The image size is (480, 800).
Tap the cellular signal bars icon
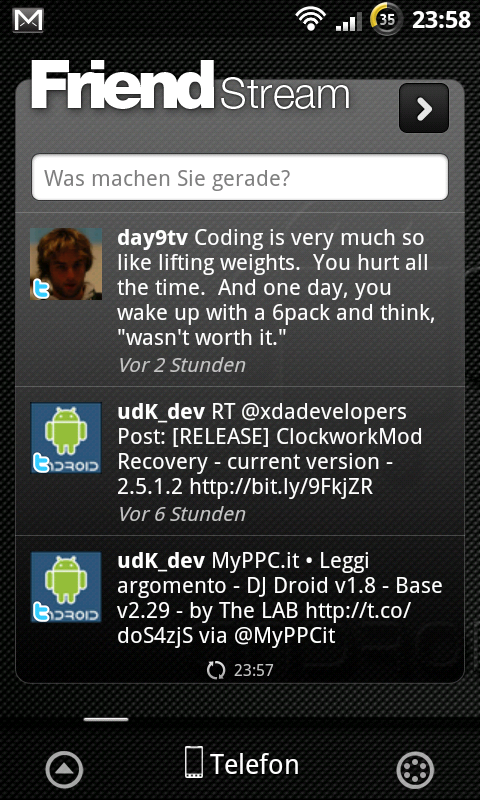348,21
